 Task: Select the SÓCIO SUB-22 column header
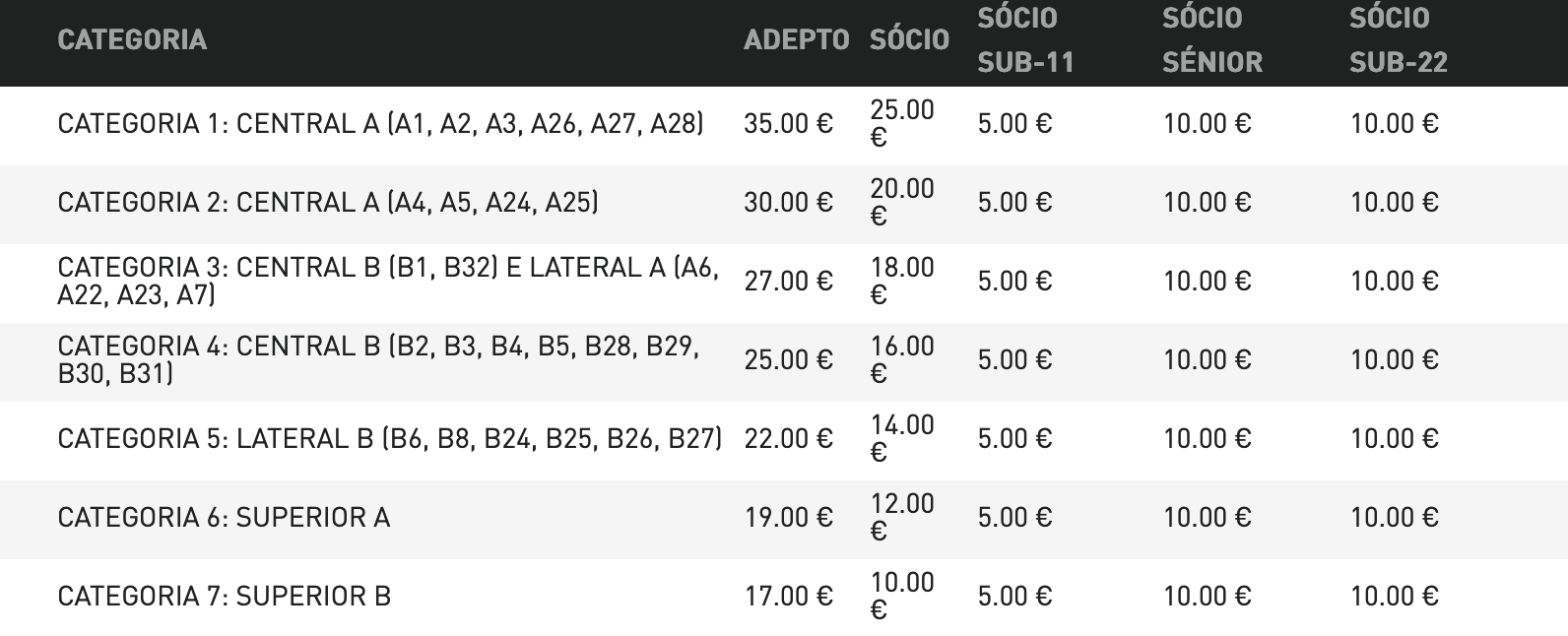coord(1399,40)
